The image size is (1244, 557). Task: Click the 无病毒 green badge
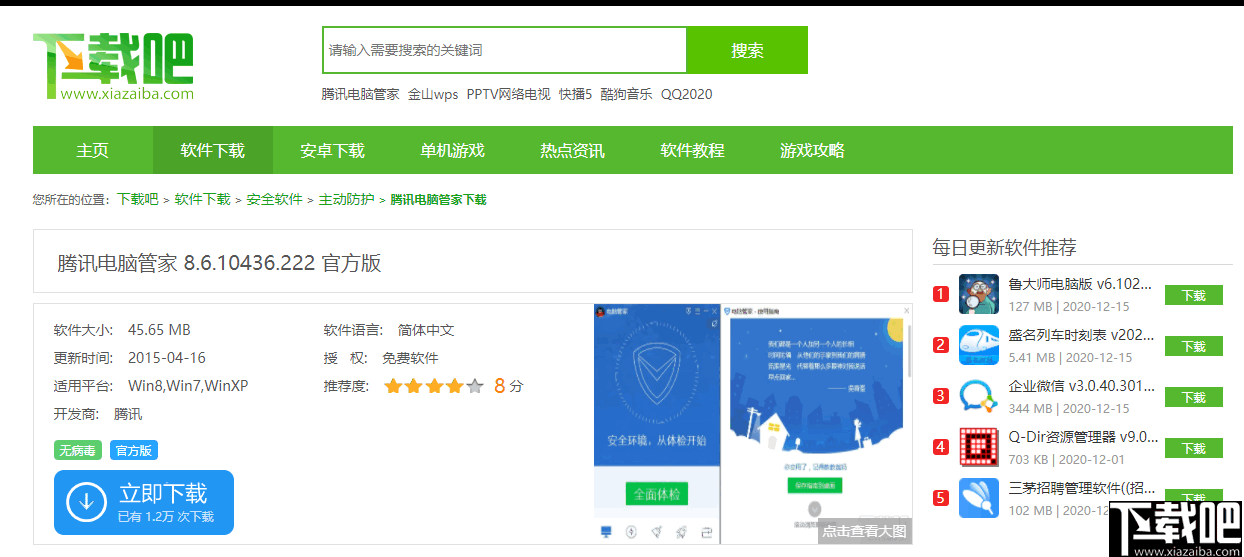[x=78, y=450]
